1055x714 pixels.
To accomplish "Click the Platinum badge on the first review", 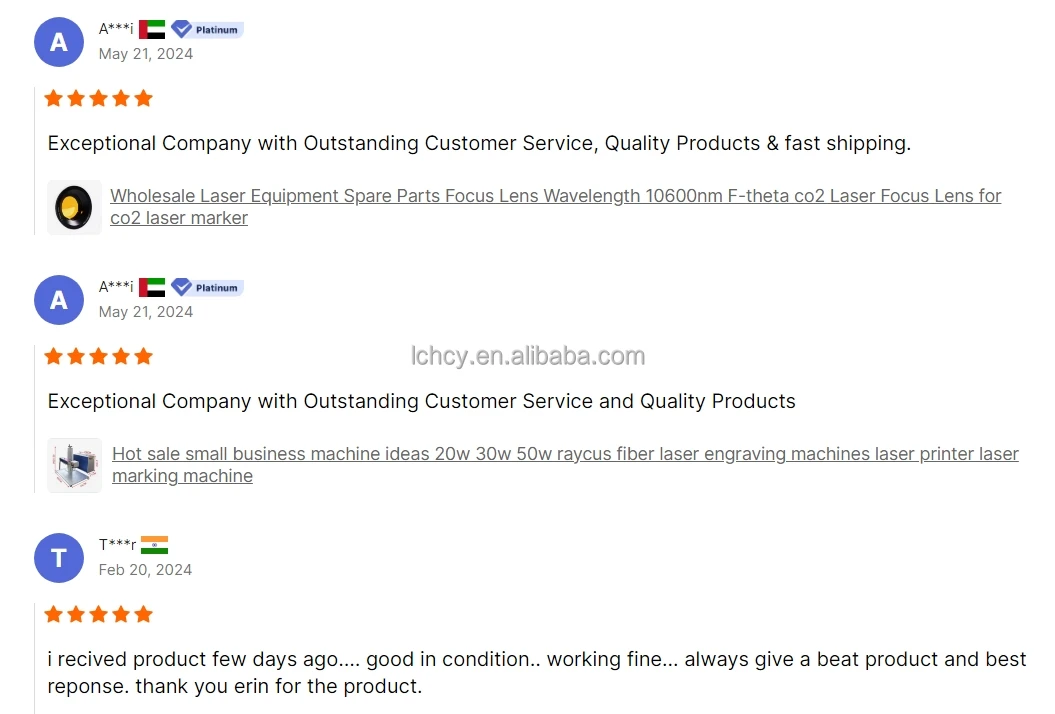I will pyautogui.click(x=207, y=29).
